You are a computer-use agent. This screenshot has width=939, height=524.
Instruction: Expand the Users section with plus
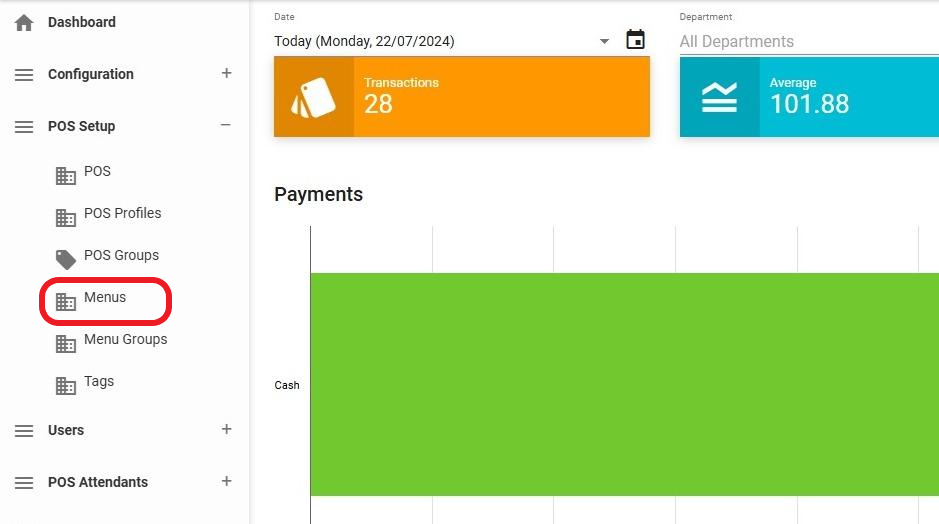point(226,429)
